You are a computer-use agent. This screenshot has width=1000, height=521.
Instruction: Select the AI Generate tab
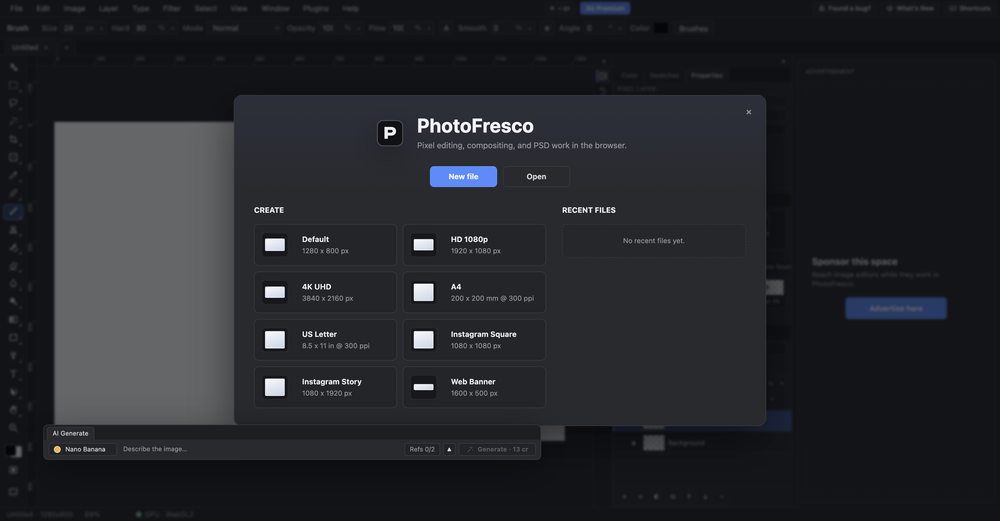70,433
